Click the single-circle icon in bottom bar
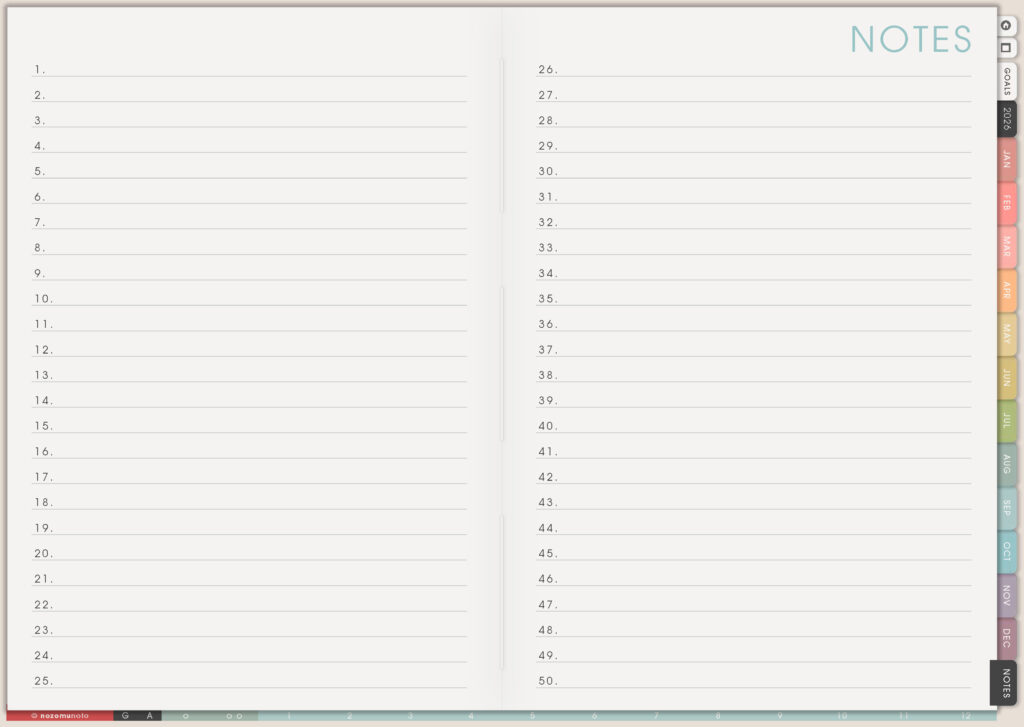This screenshot has height=727, width=1024. coord(186,716)
